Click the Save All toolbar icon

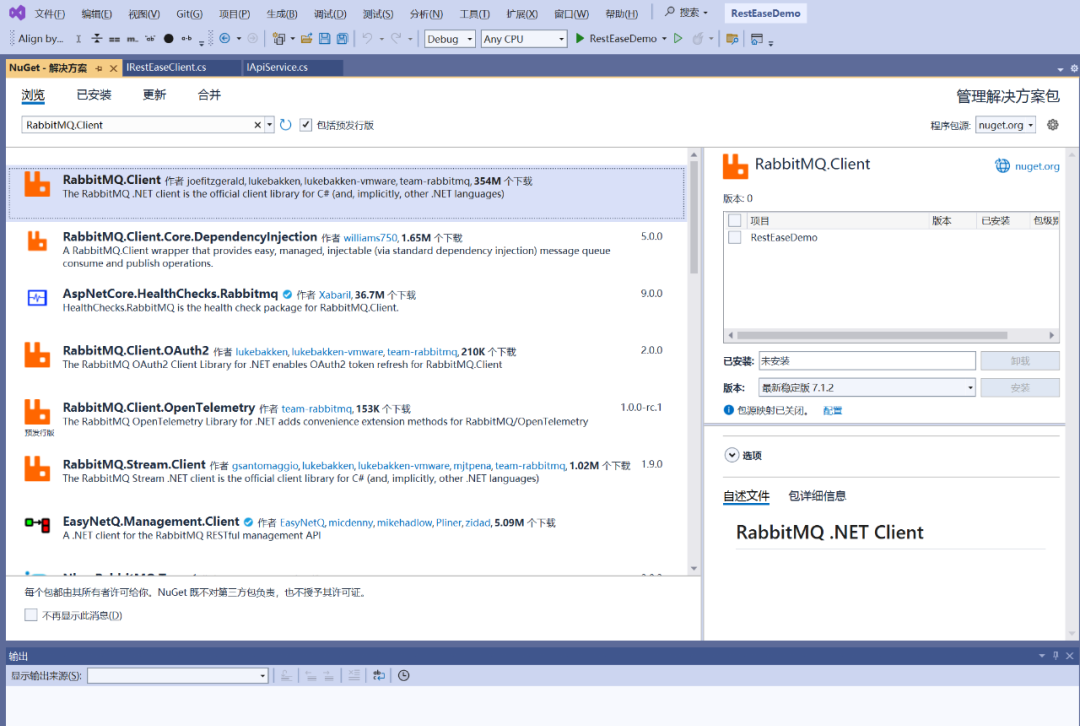342,39
